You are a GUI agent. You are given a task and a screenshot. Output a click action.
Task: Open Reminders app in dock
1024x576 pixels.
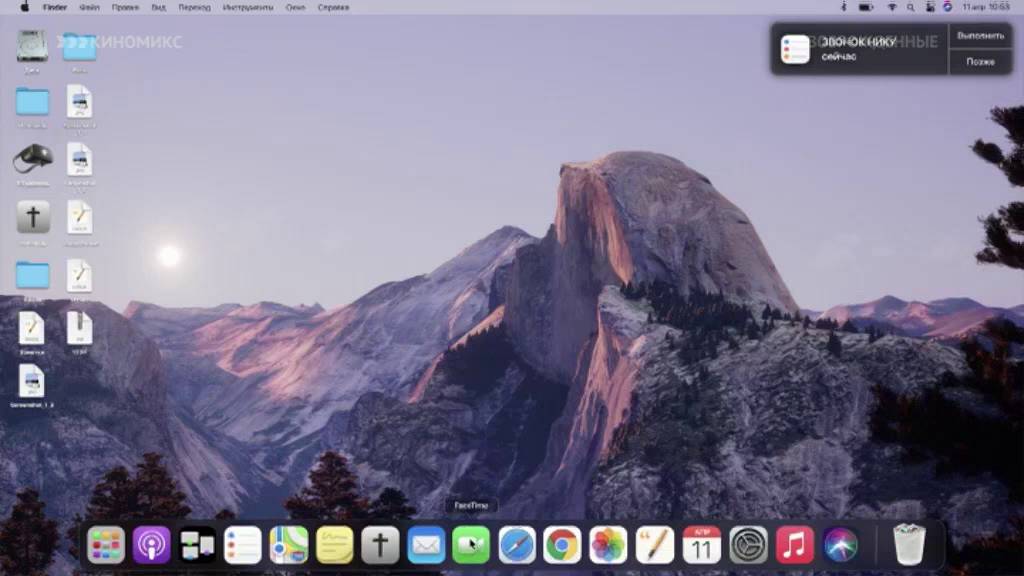[243, 545]
